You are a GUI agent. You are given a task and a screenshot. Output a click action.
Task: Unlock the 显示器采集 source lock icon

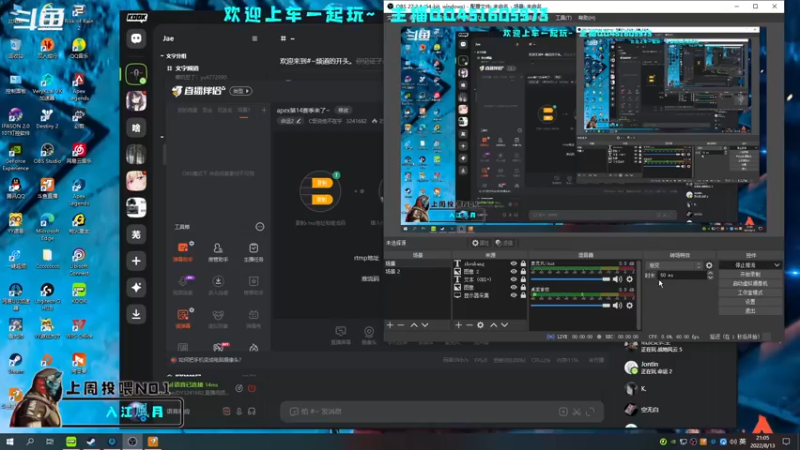pyautogui.click(x=523, y=295)
